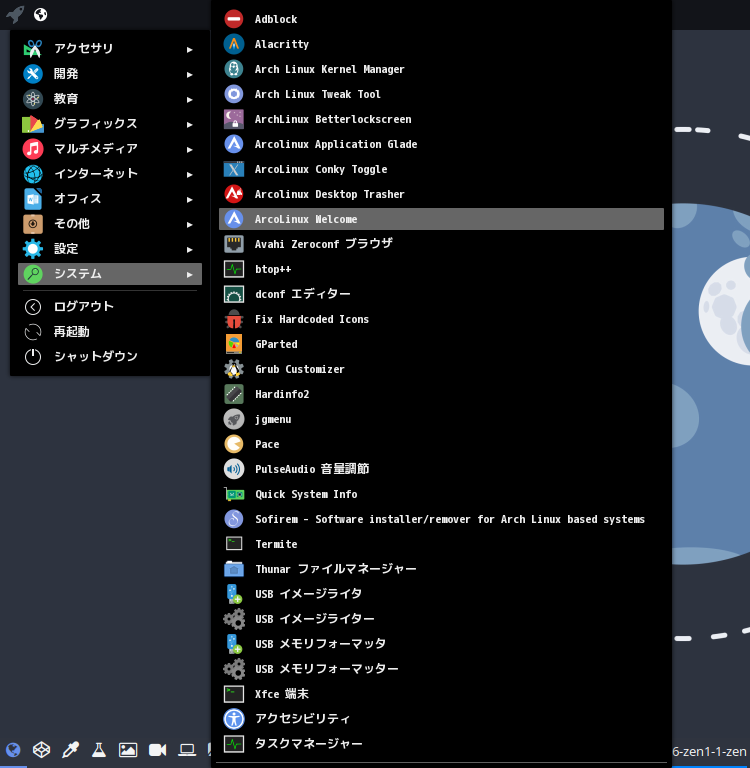750x768 pixels.
Task: Click the video camera icon in bottom panel
Action: pyautogui.click(x=157, y=749)
